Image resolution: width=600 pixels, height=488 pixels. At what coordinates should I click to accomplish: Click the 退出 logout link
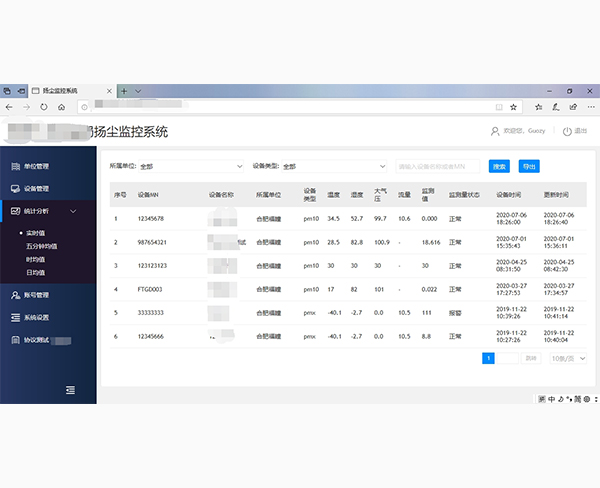580,131
